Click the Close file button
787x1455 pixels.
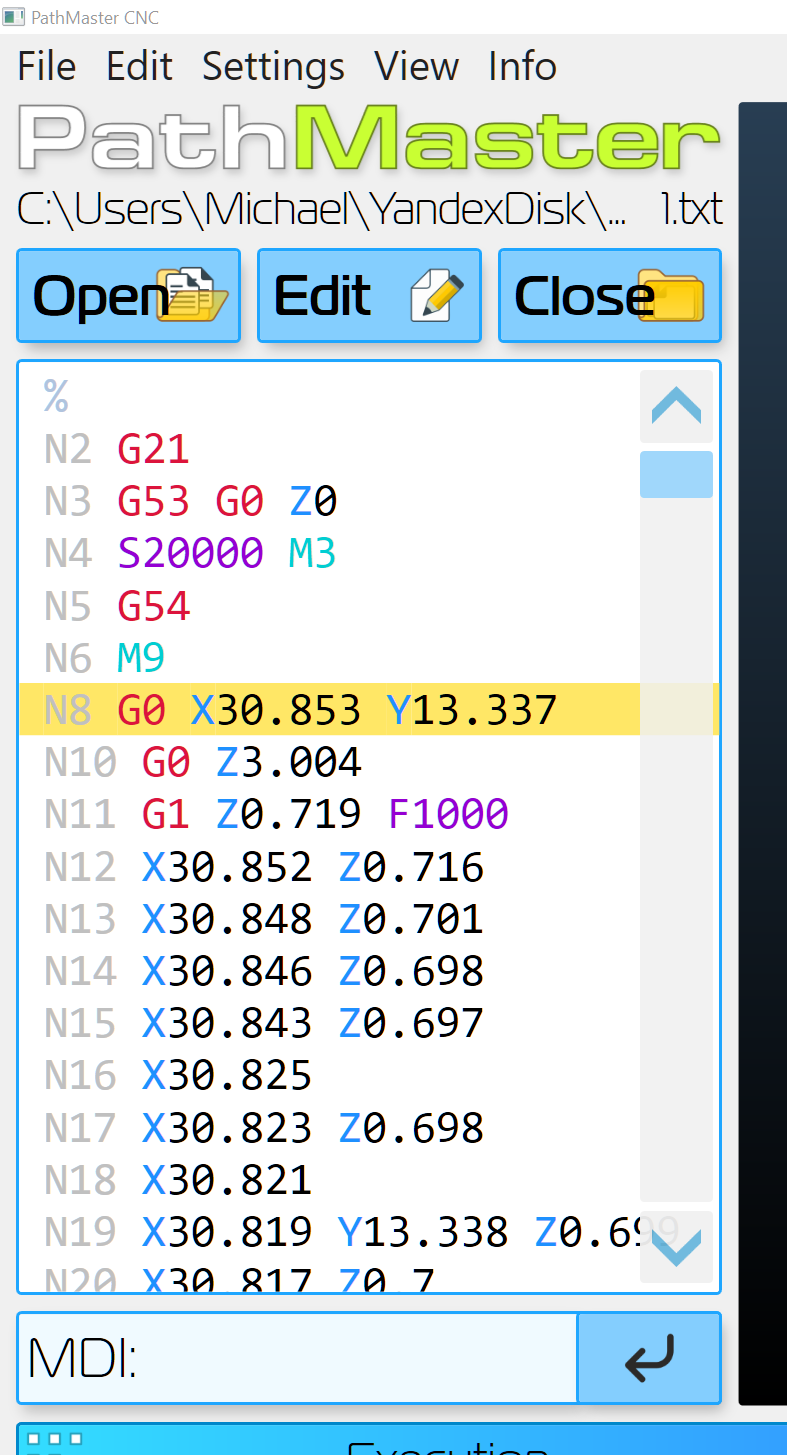(610, 296)
